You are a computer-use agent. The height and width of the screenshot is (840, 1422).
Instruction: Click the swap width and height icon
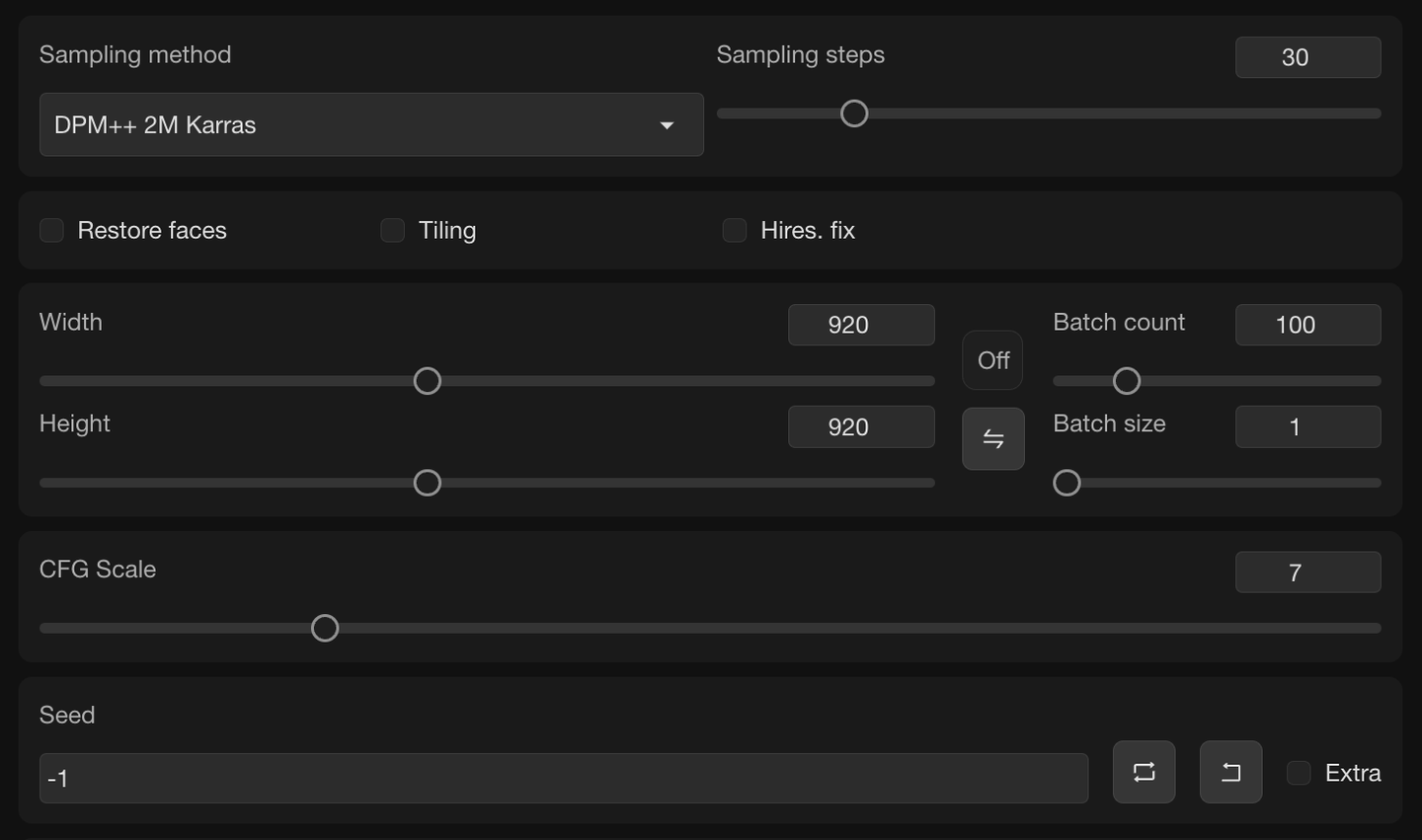[992, 439]
